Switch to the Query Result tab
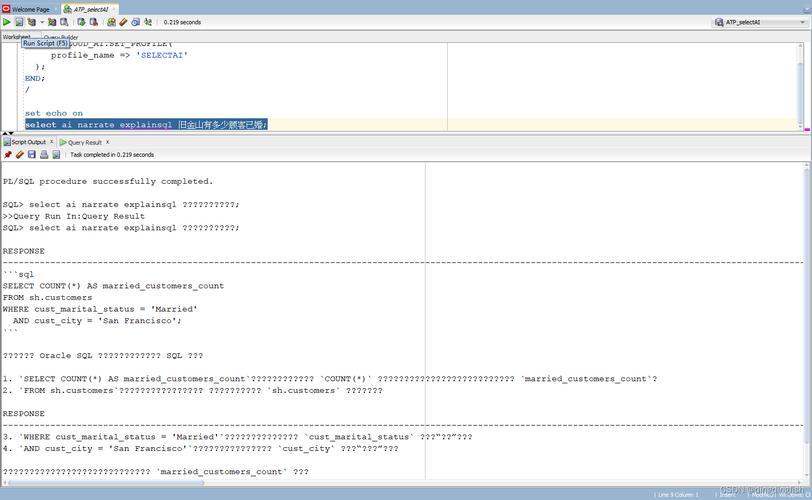812x500 pixels. (84, 143)
